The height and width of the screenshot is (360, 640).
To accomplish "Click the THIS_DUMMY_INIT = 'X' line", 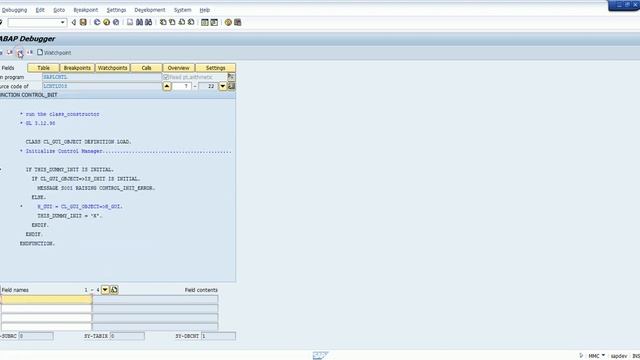I will (x=70, y=216).
